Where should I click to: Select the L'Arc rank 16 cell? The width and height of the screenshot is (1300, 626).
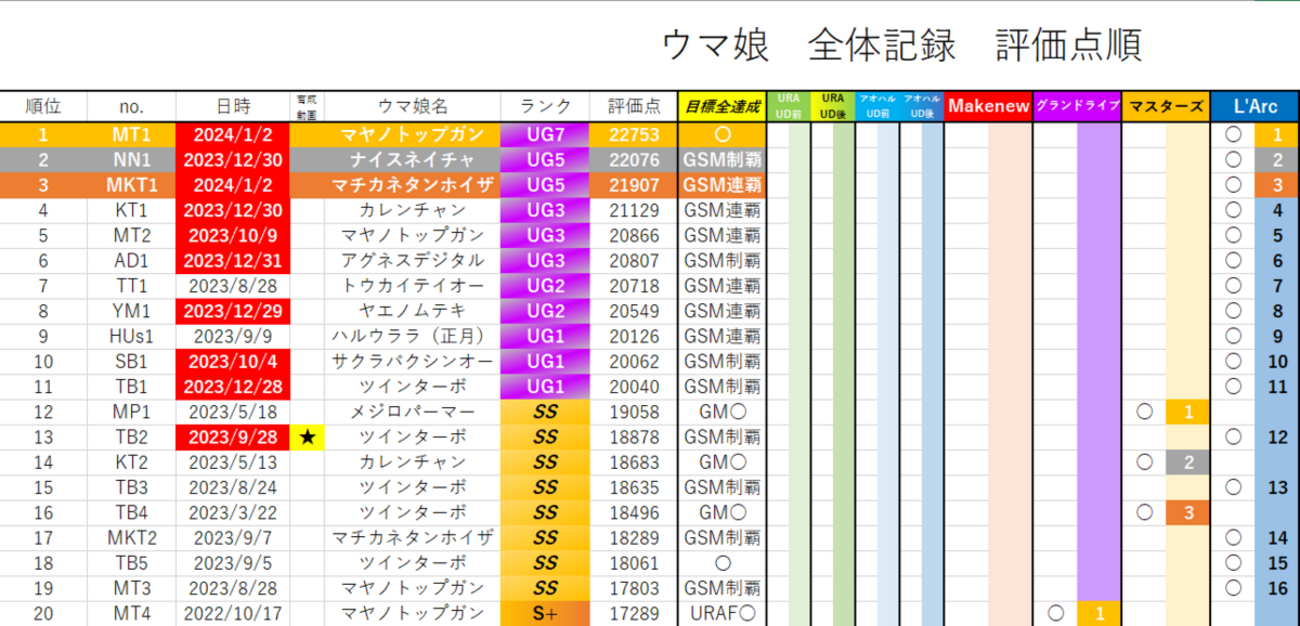pyautogui.click(x=1277, y=588)
